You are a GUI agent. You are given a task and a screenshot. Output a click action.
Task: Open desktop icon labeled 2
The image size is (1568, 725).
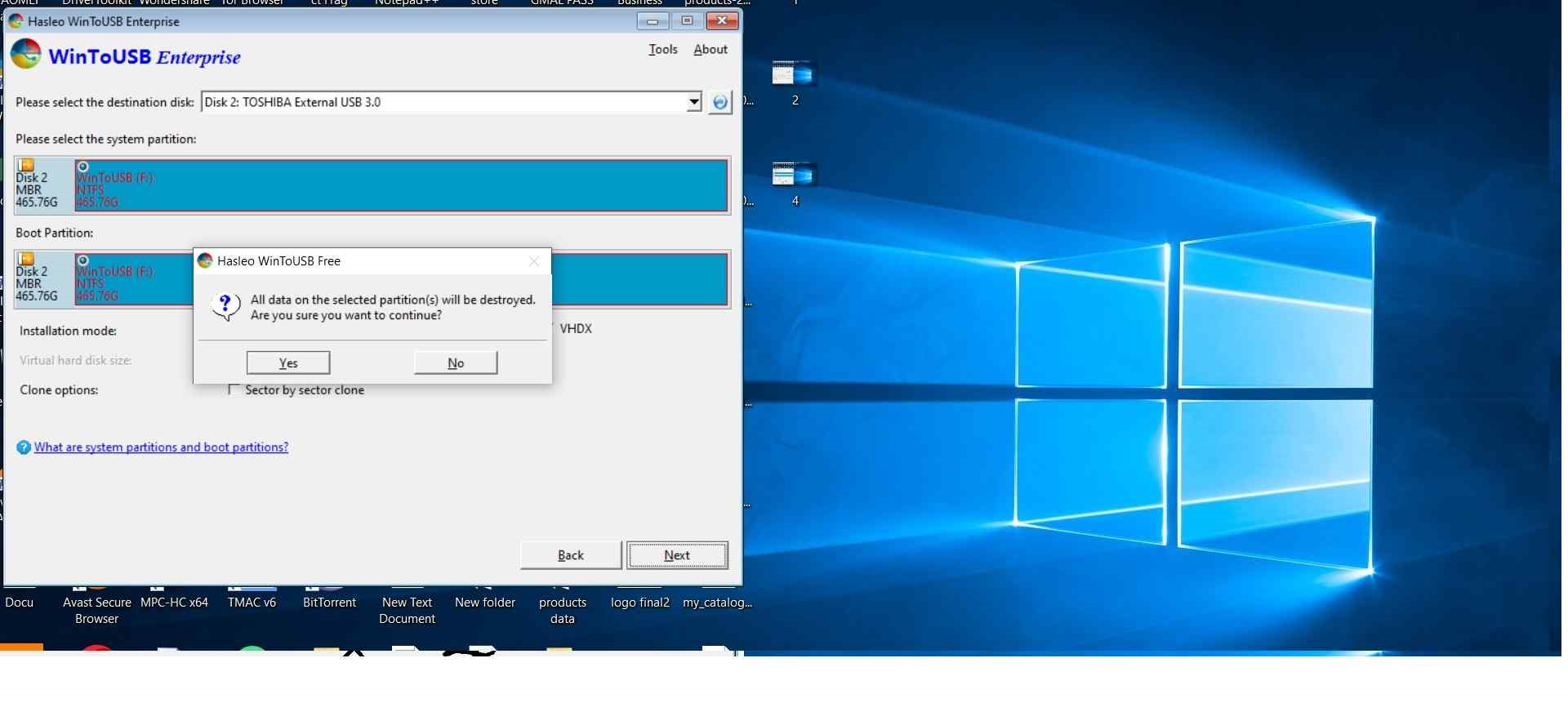pos(794,82)
